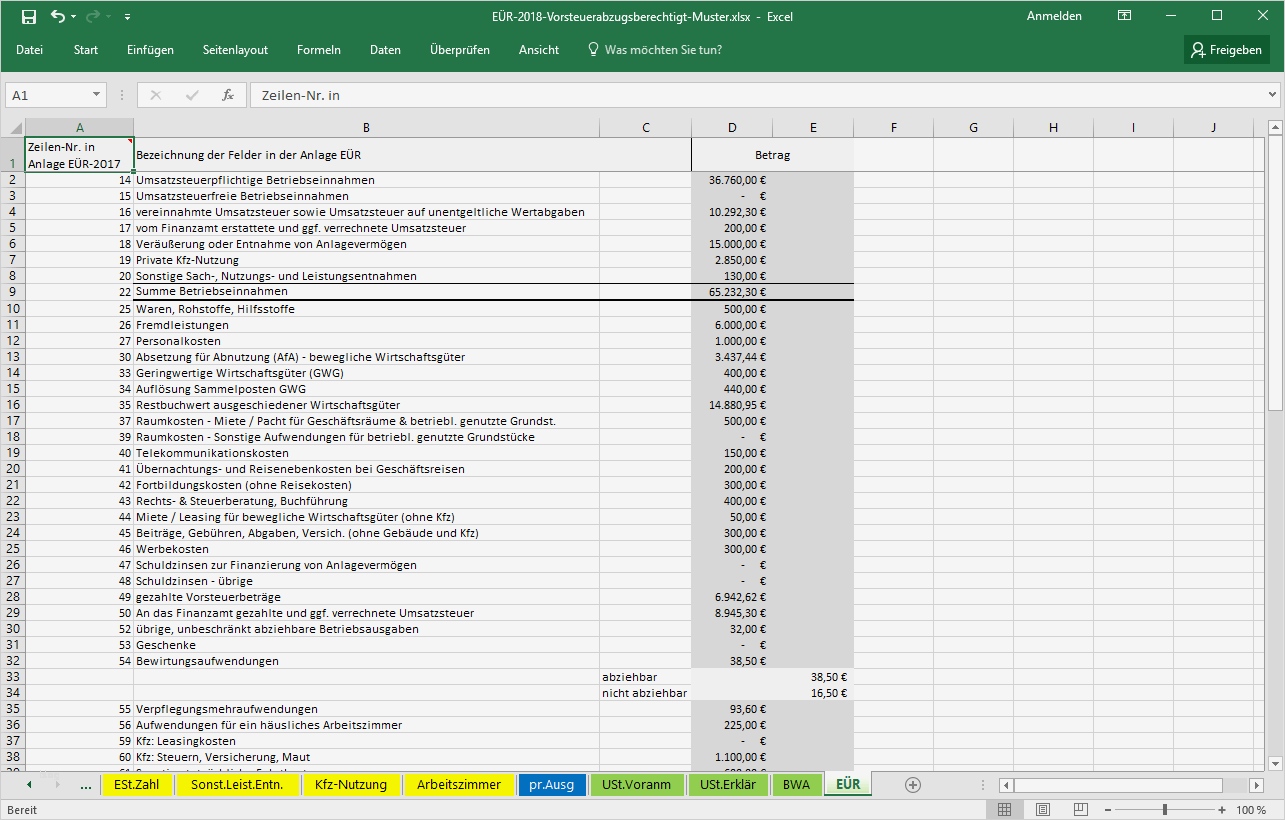The width and height of the screenshot is (1285, 820).
Task: Expand the Undo history dropdown
Action: pos(72,16)
